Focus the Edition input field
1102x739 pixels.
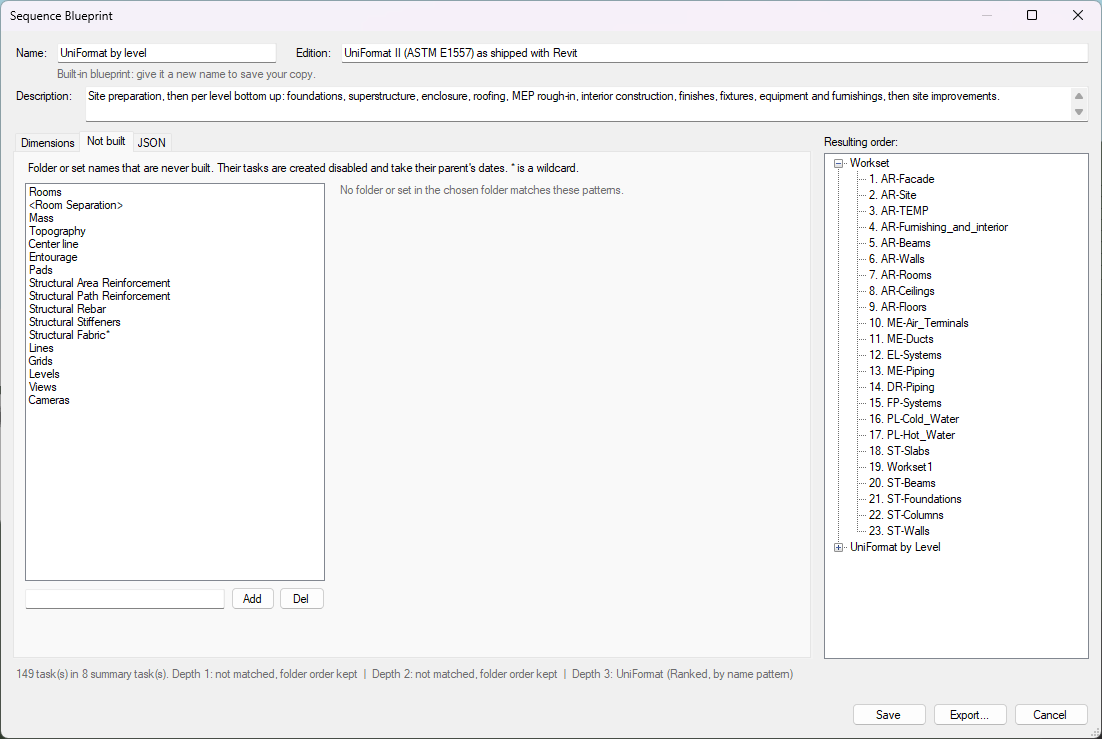click(714, 53)
